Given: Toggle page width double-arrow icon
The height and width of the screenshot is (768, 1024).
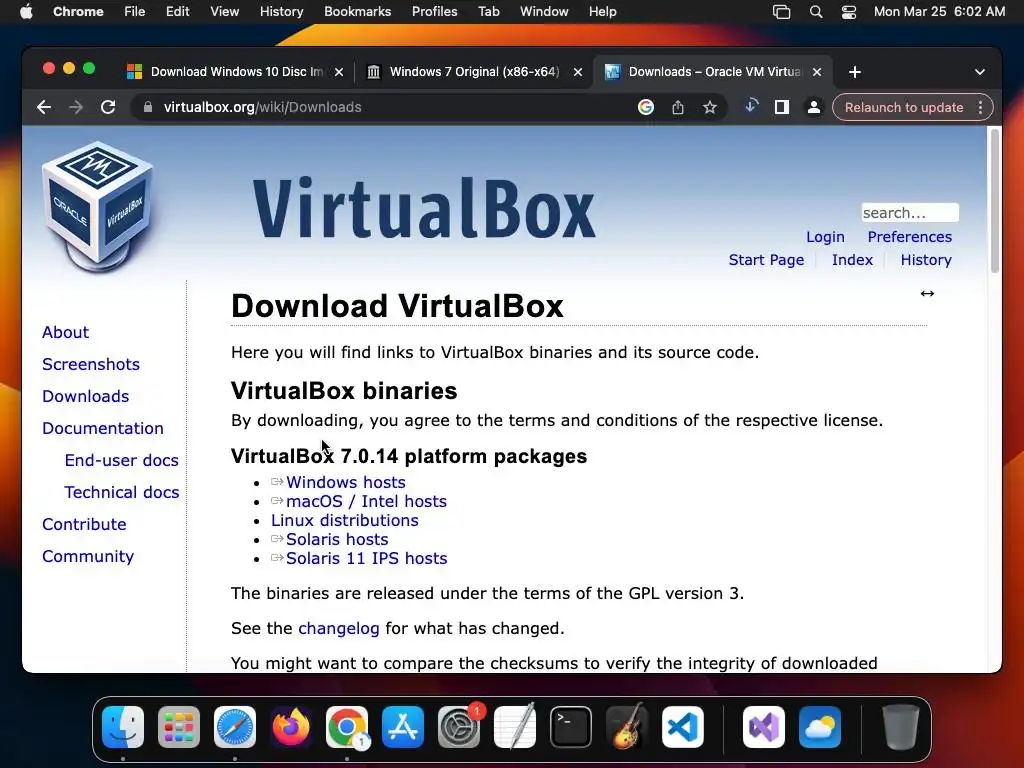Looking at the screenshot, I should click(927, 293).
